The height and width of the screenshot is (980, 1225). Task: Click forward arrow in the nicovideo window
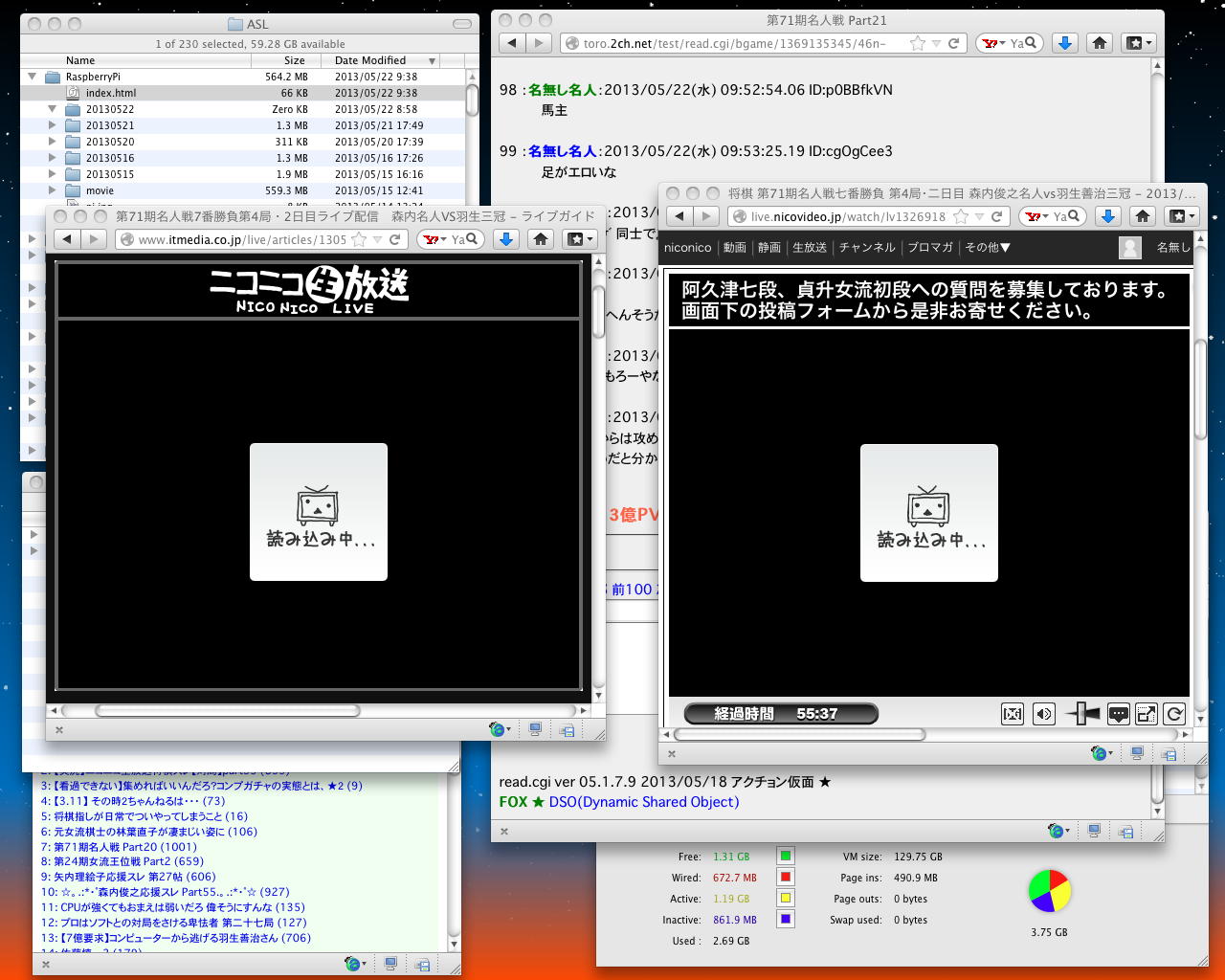tap(706, 216)
